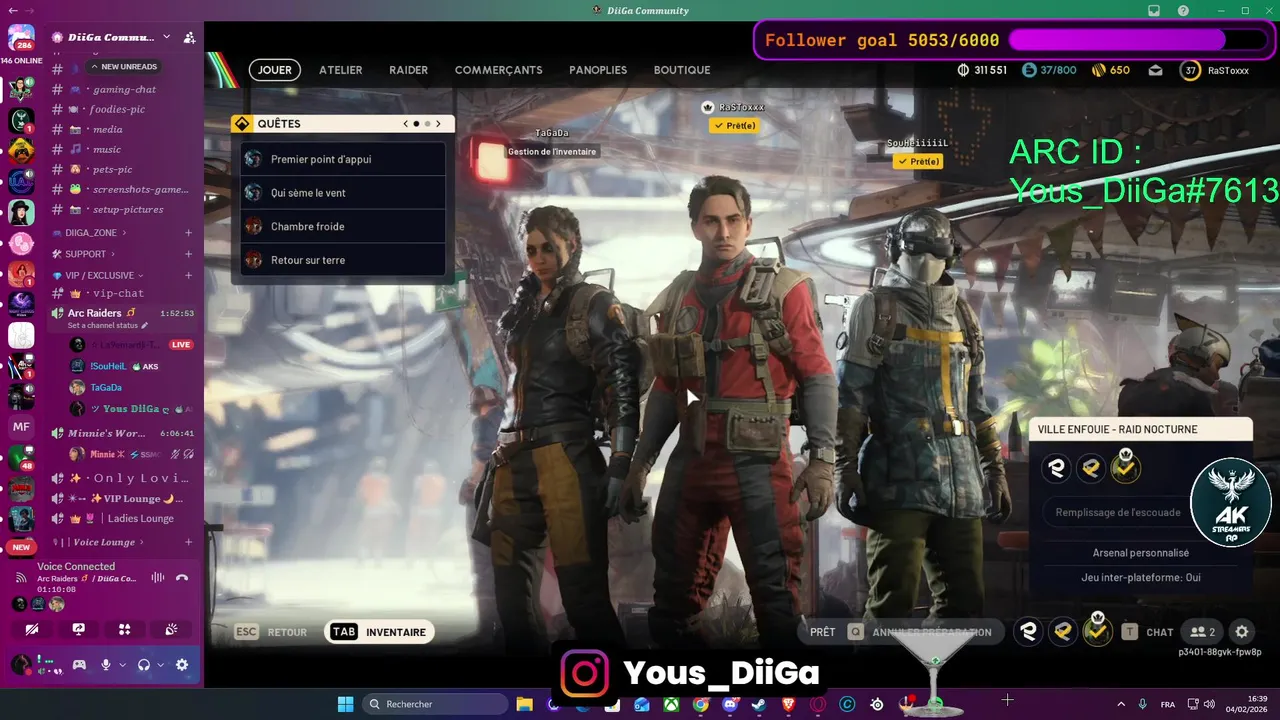Select user TaGaDa in voice channel

[x=105, y=387]
